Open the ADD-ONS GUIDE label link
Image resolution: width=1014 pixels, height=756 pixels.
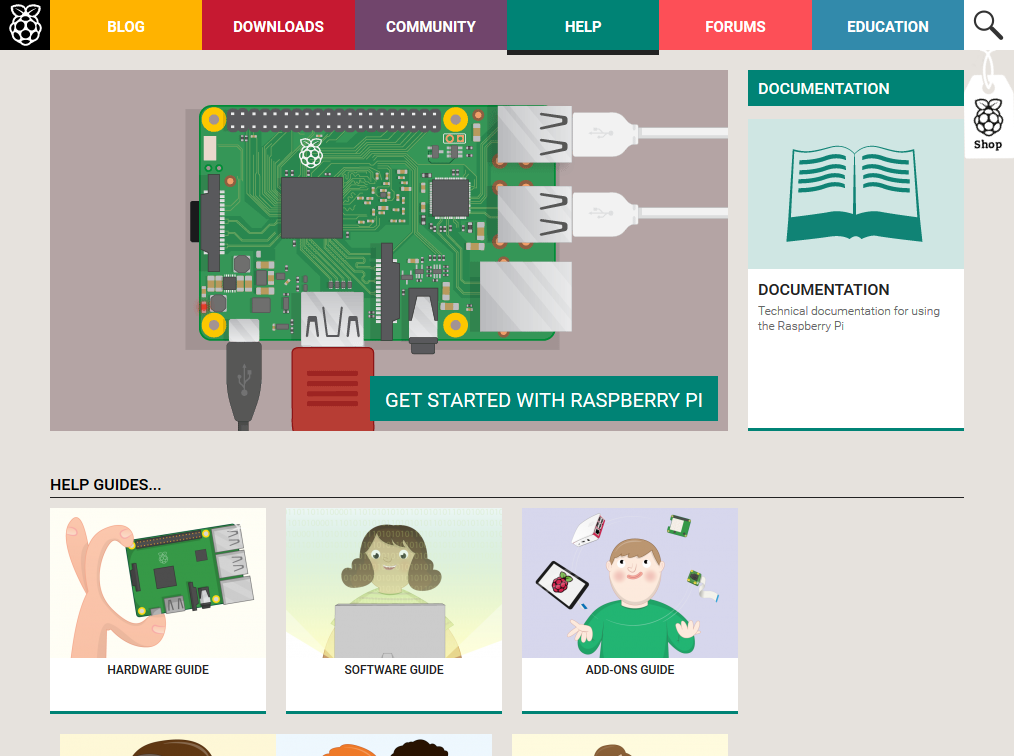[630, 670]
